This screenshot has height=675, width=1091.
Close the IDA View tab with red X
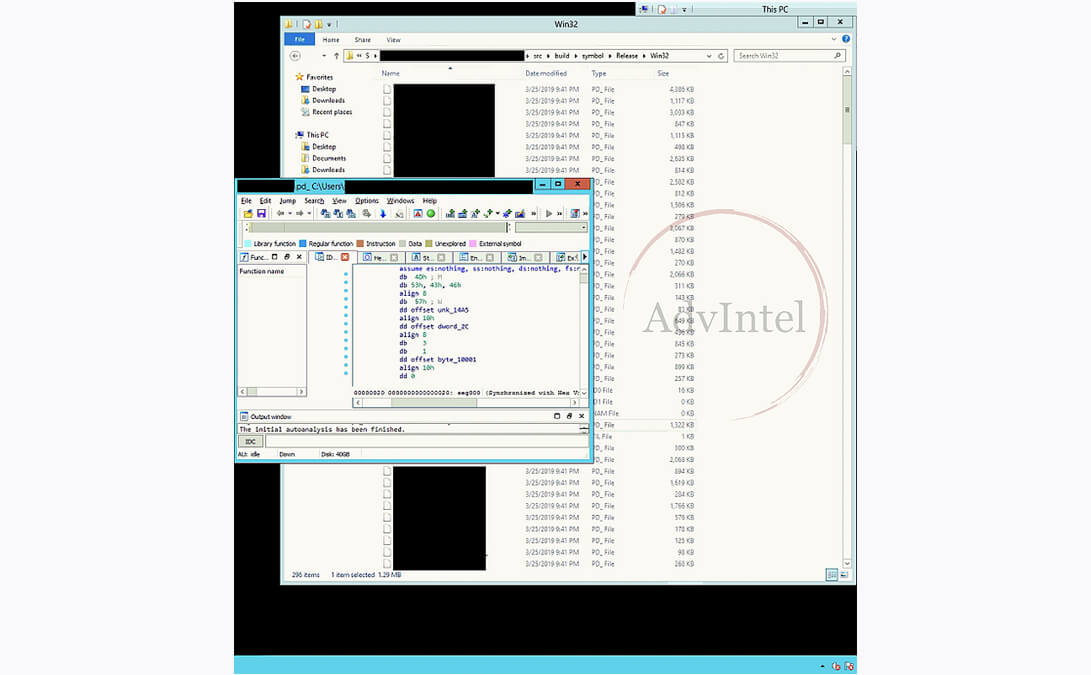click(345, 257)
